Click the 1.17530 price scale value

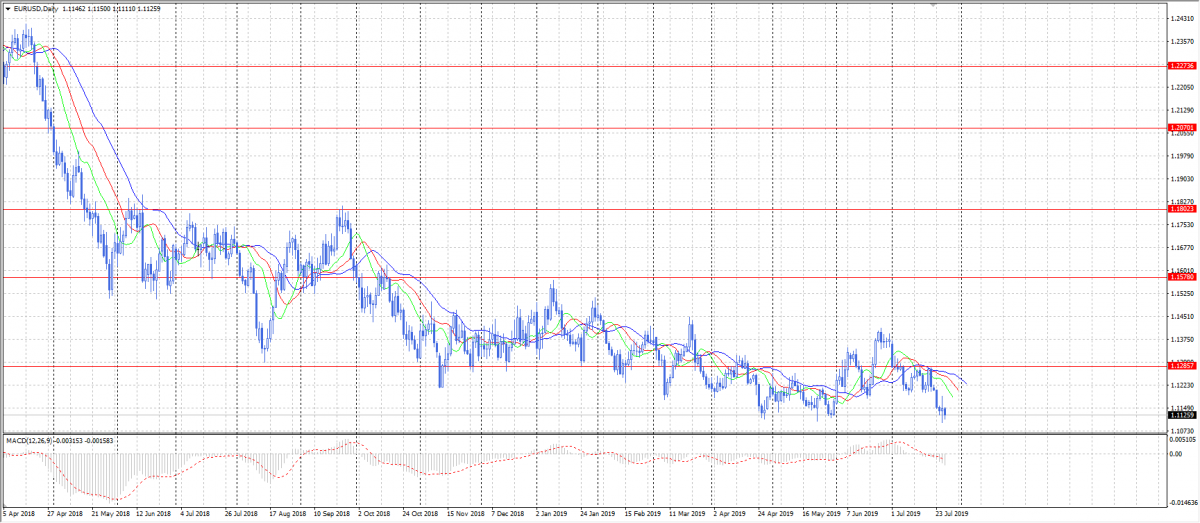(x=1183, y=225)
